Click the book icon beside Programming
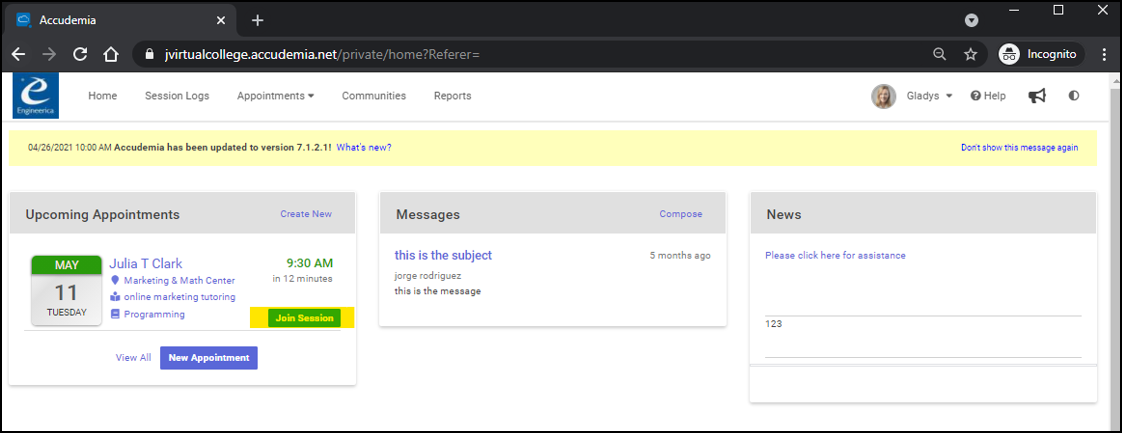The height and width of the screenshot is (433, 1122). [x=114, y=314]
